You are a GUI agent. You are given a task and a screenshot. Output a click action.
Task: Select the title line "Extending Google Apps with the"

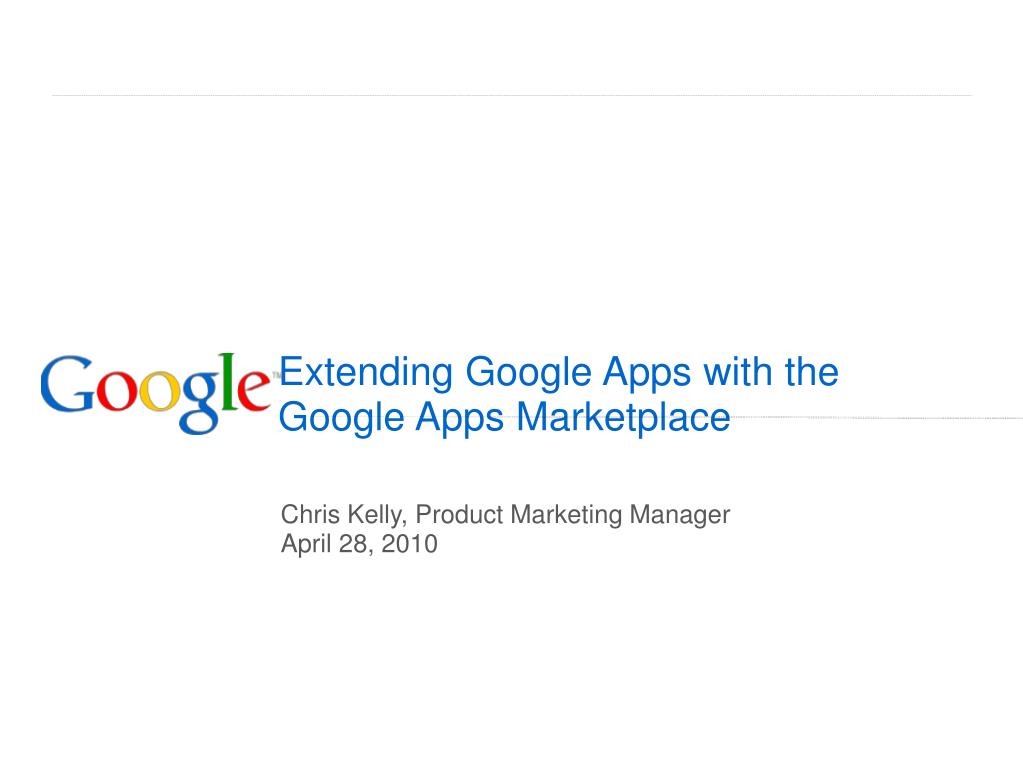[558, 372]
